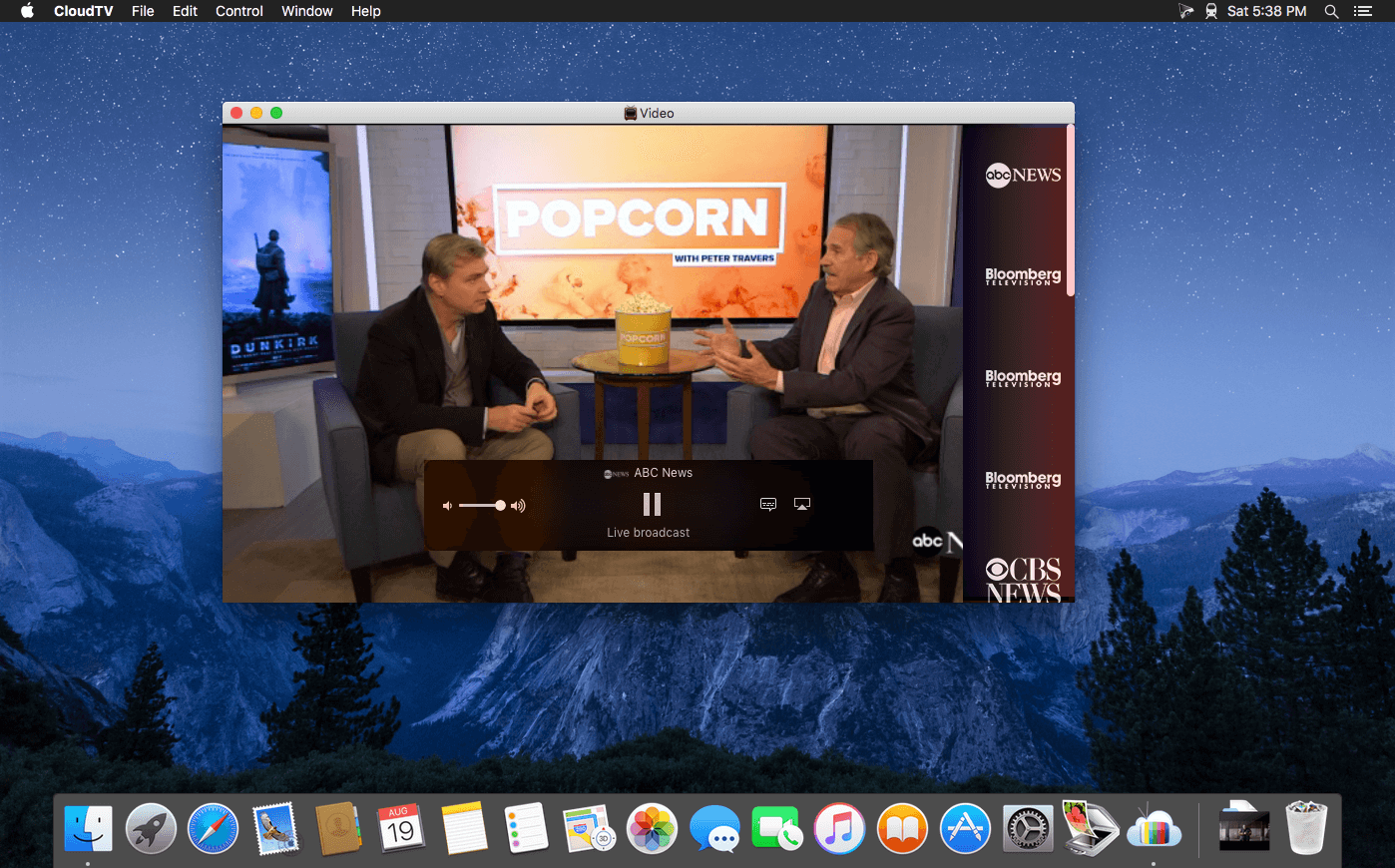Open the minimized window thumbnail in the Dock
The height and width of the screenshot is (868, 1395).
1244,828
